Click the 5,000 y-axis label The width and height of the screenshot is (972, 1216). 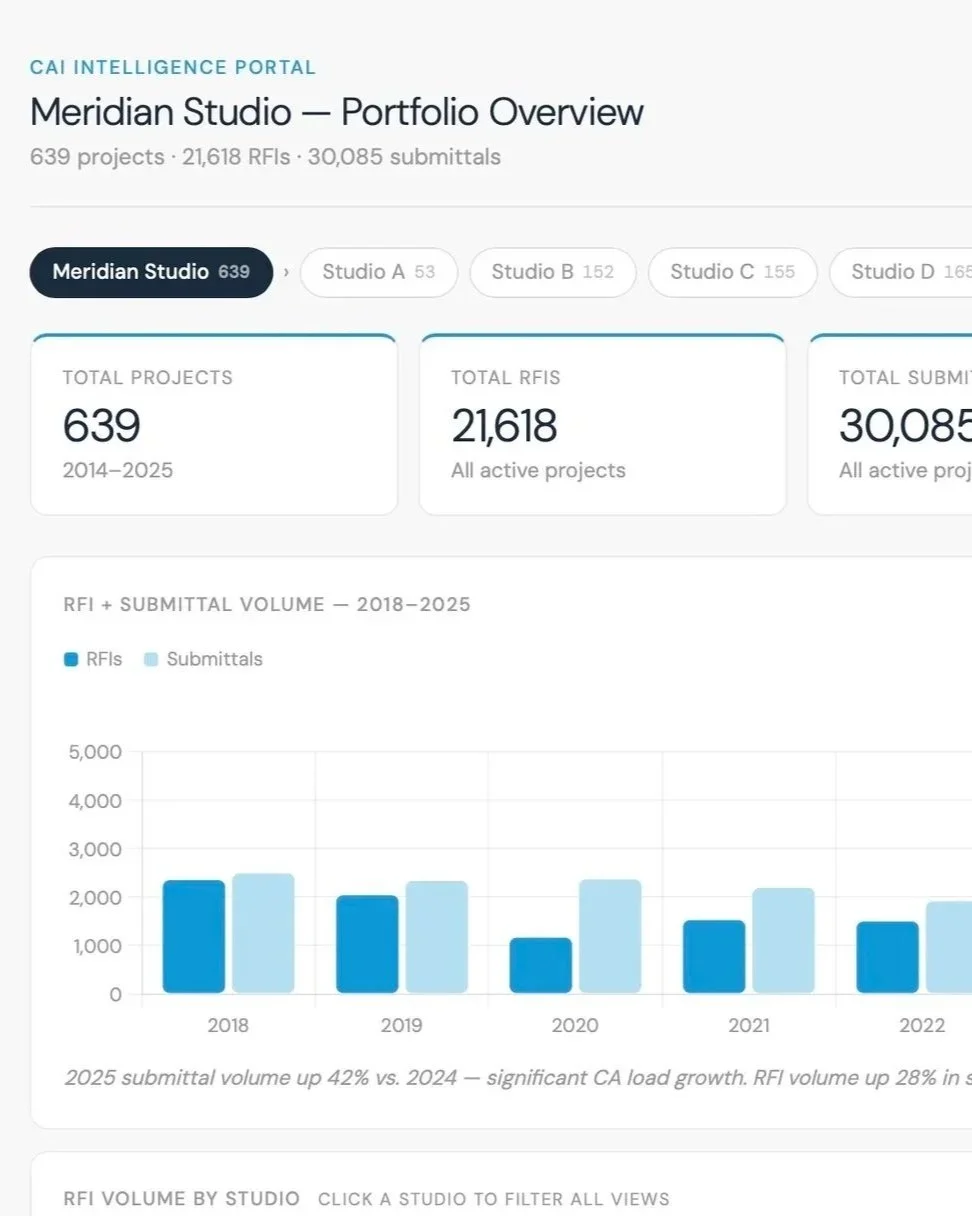pyautogui.click(x=96, y=752)
